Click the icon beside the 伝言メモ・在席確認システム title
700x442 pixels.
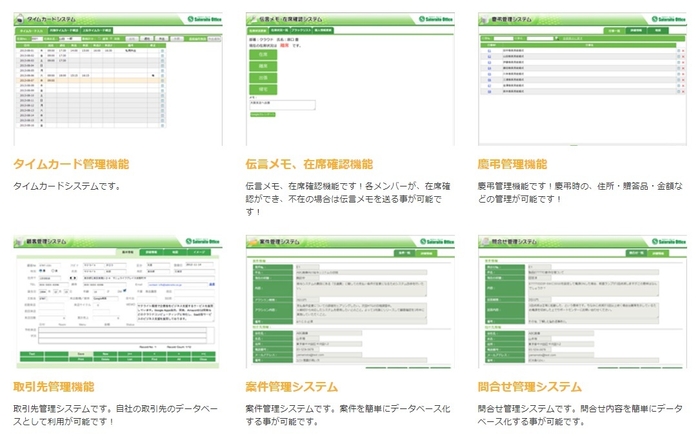pos(252,20)
